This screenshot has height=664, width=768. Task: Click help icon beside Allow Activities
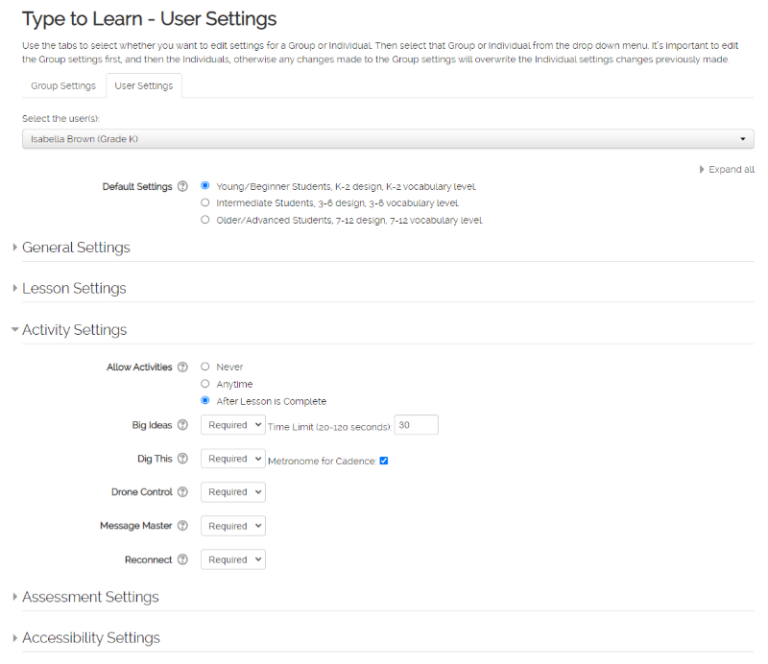coord(182,367)
